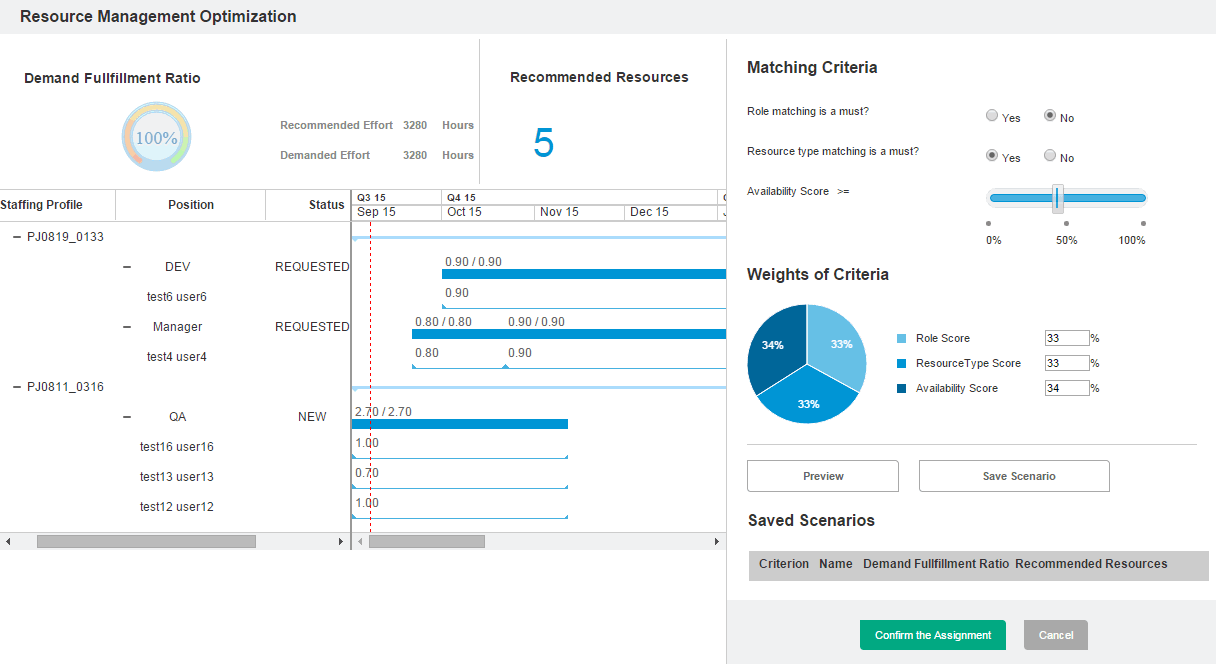Click the 100% demand fulfillment donut gauge
The width and height of the screenshot is (1216, 664).
pos(156,138)
